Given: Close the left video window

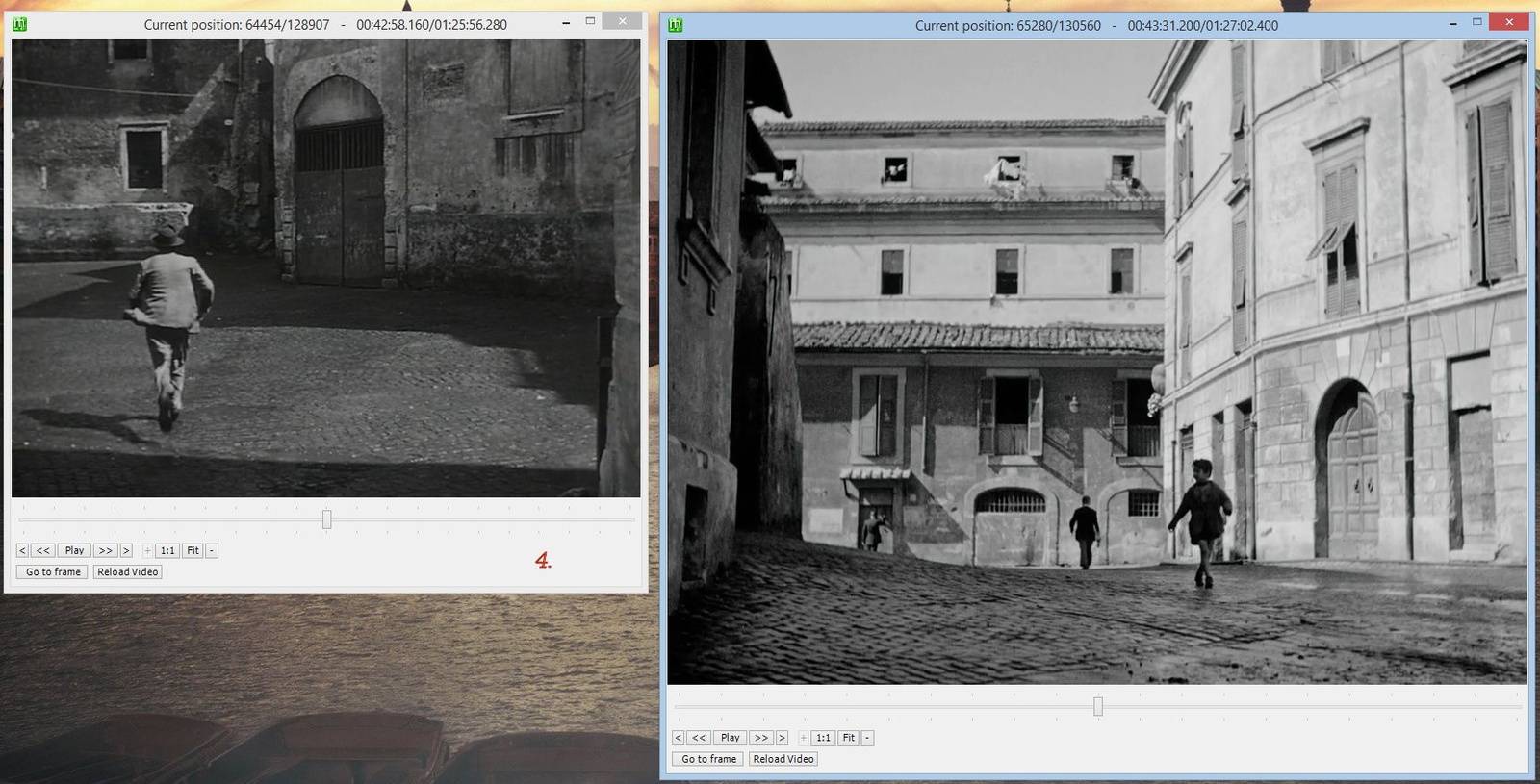Looking at the screenshot, I should click(x=623, y=21).
